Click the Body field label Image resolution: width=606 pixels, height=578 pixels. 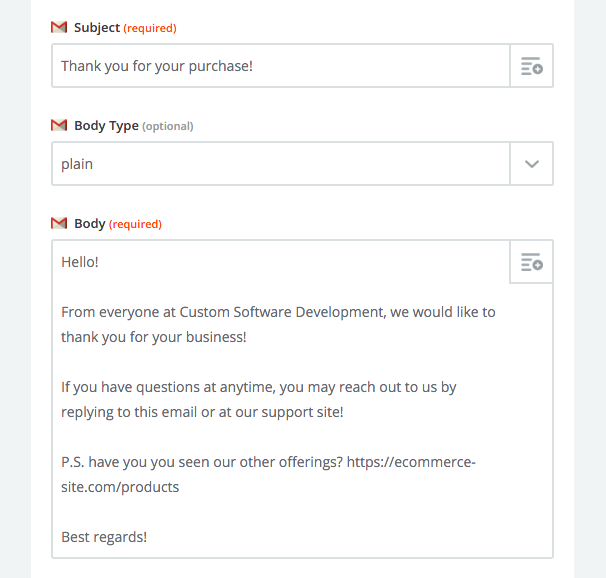point(90,223)
